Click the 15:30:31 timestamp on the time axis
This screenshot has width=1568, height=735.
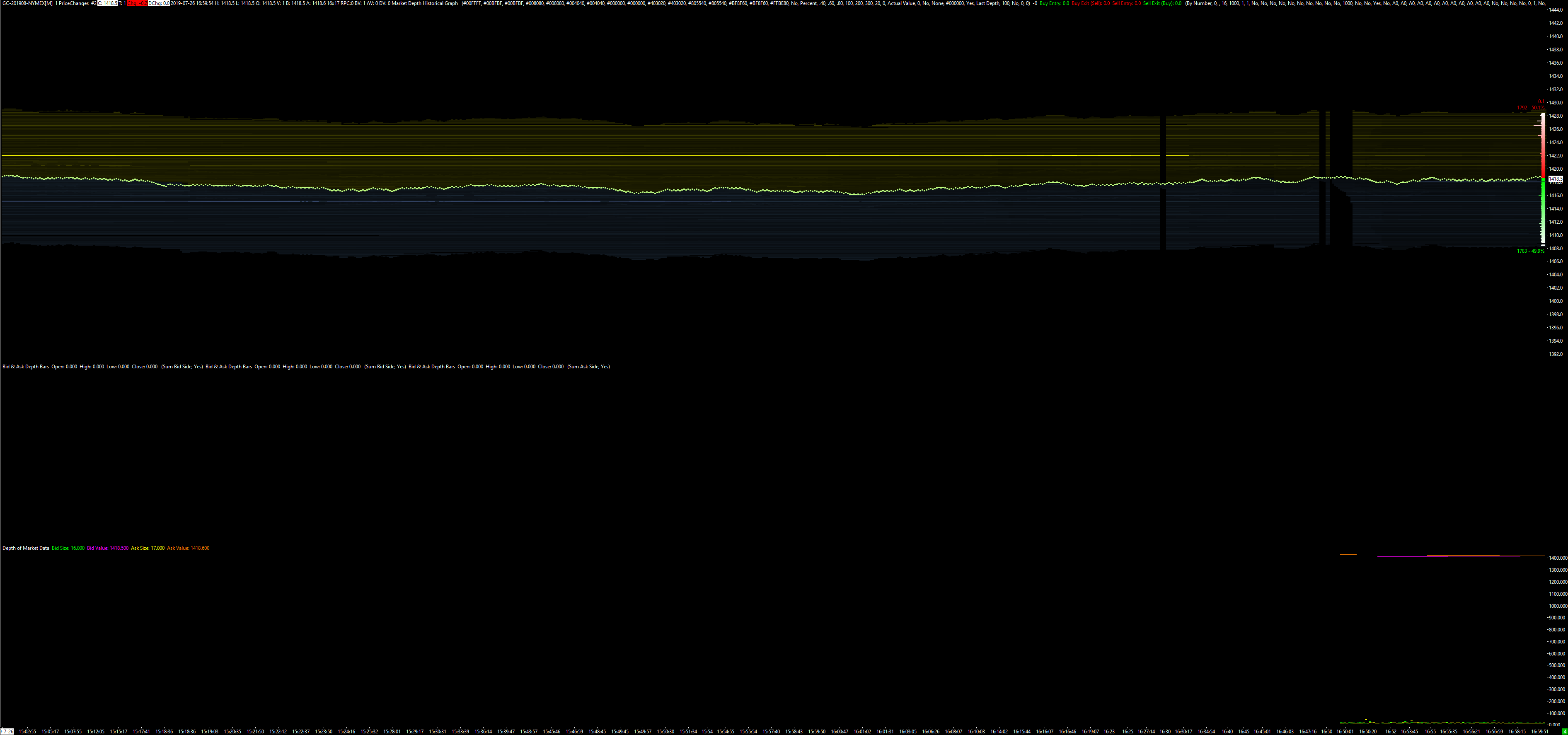click(437, 731)
